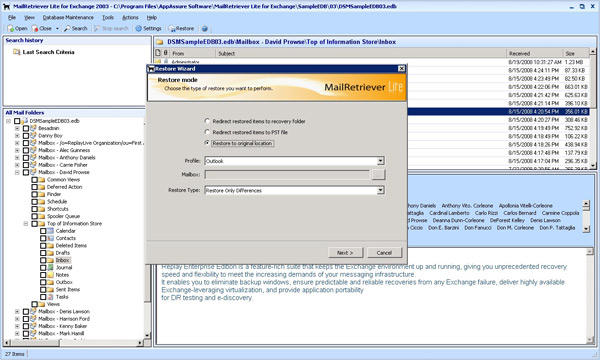Check the DSMSampleEDB03.edb checkbox
This screenshot has height=360, width=600.
(17, 121)
